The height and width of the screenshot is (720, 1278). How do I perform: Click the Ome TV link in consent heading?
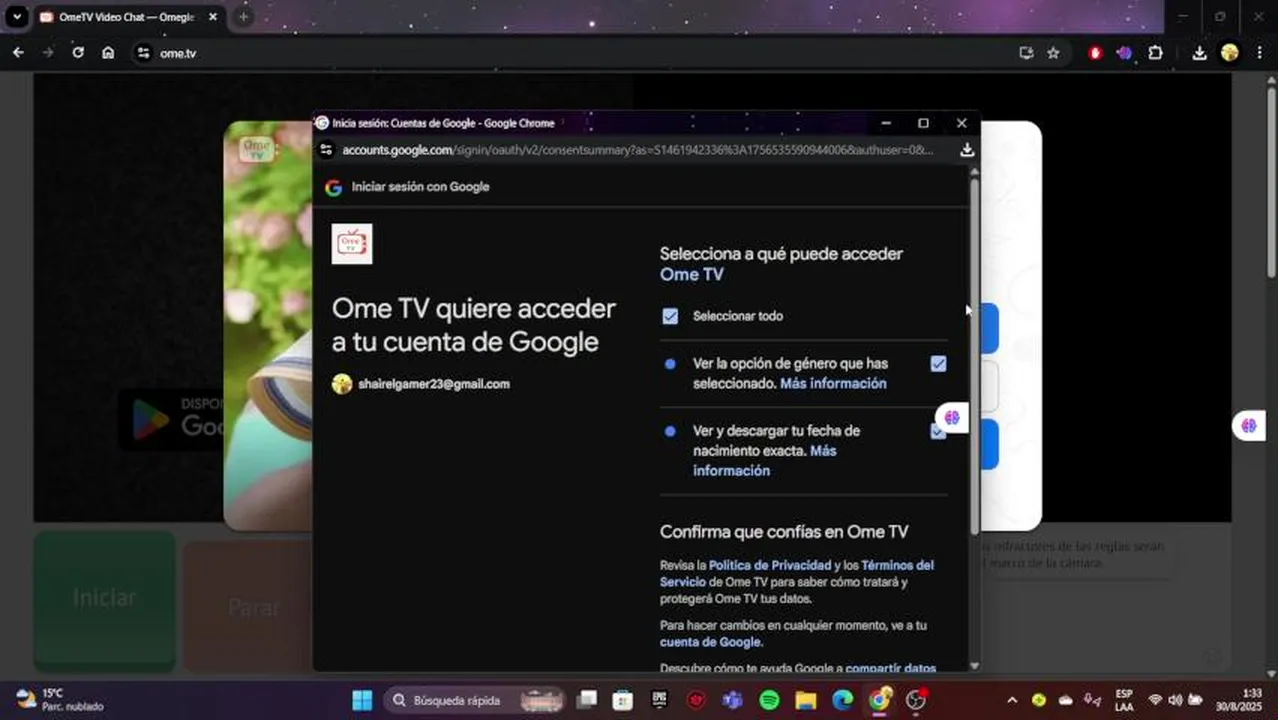pos(692,275)
